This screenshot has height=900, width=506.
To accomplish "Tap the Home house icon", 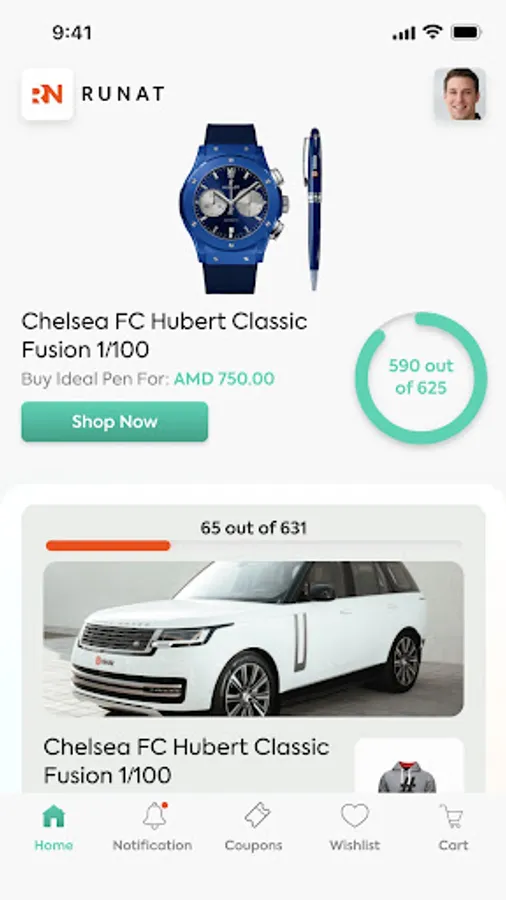I will click(53, 816).
